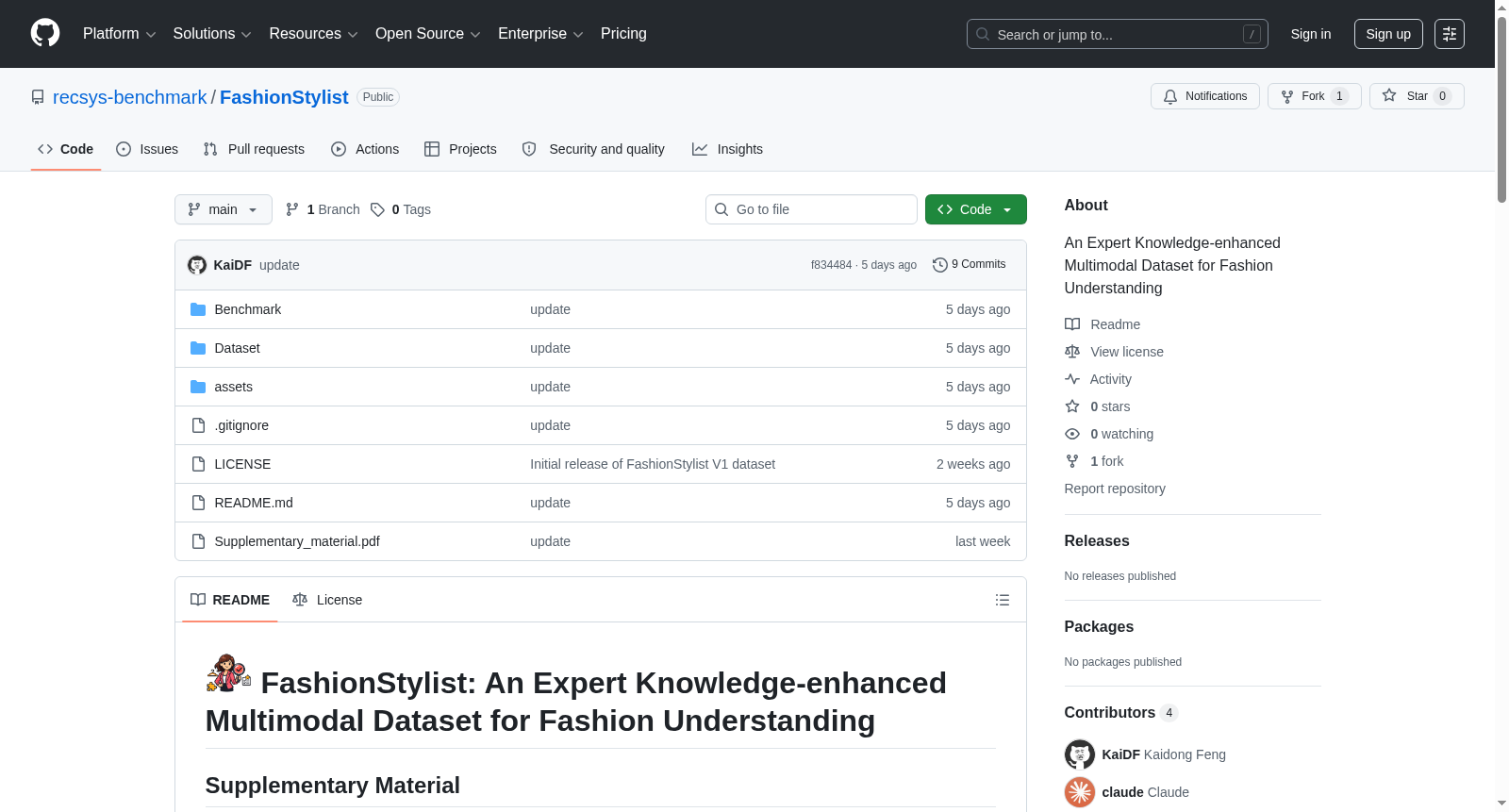Screen dimensions: 1509x812
Task: Switch to the Actions tab
Action: point(365,149)
